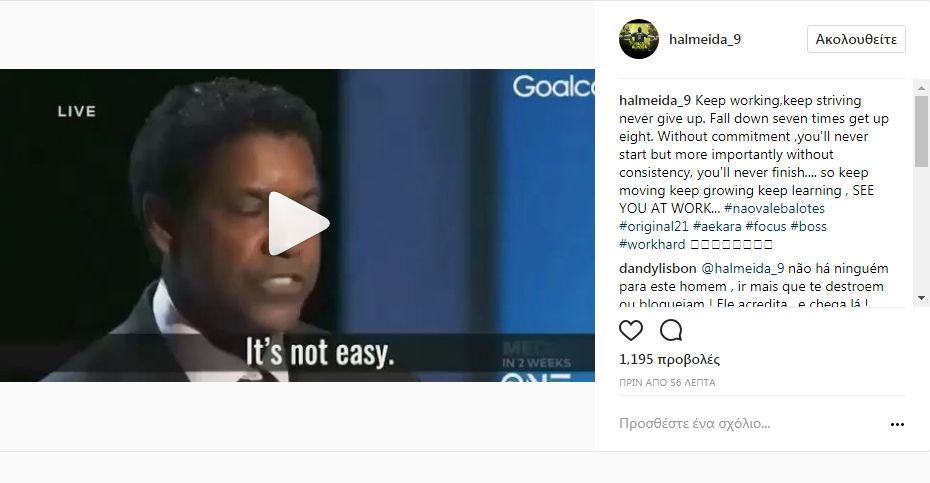Open the #focus hashtag
Screen dimensions: 930x483
[766, 226]
